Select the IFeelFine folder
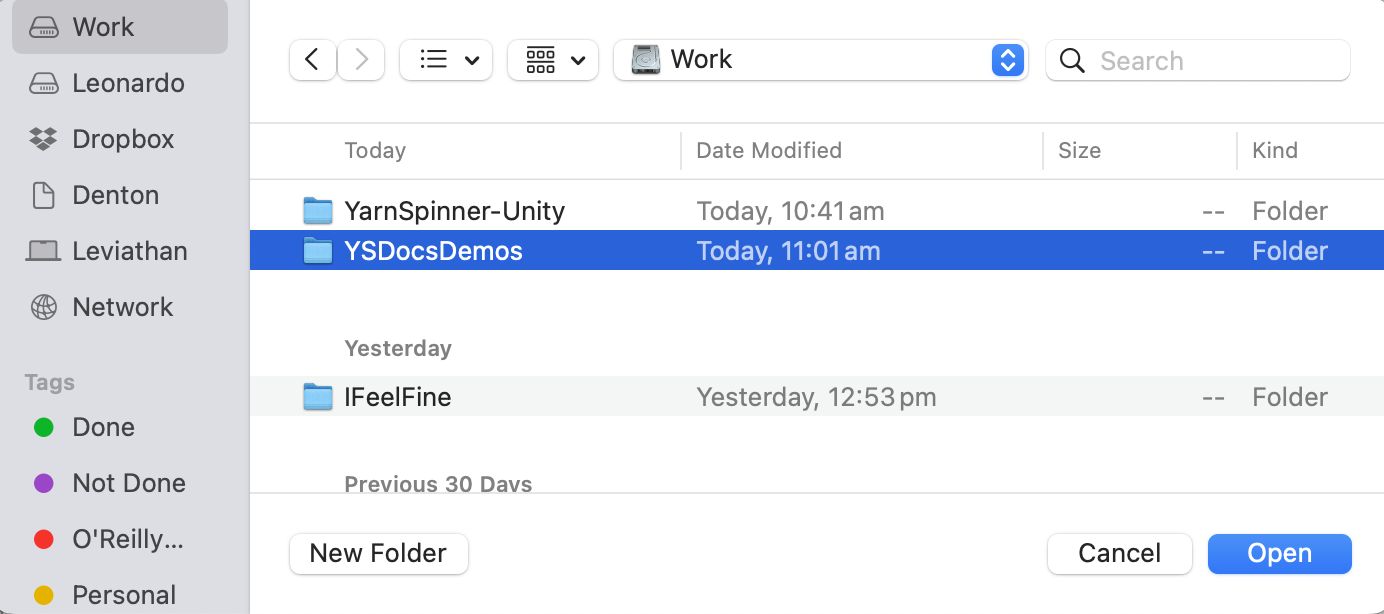Image resolution: width=1384 pixels, height=614 pixels. pos(397,397)
